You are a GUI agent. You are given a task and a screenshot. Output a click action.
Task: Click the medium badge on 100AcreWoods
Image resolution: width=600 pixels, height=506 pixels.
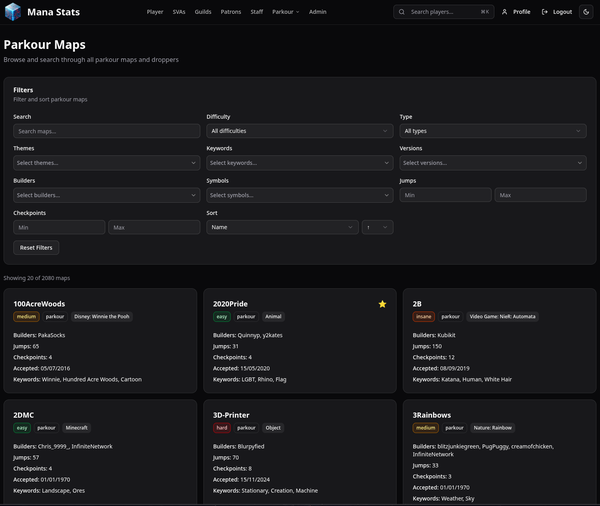(26, 317)
